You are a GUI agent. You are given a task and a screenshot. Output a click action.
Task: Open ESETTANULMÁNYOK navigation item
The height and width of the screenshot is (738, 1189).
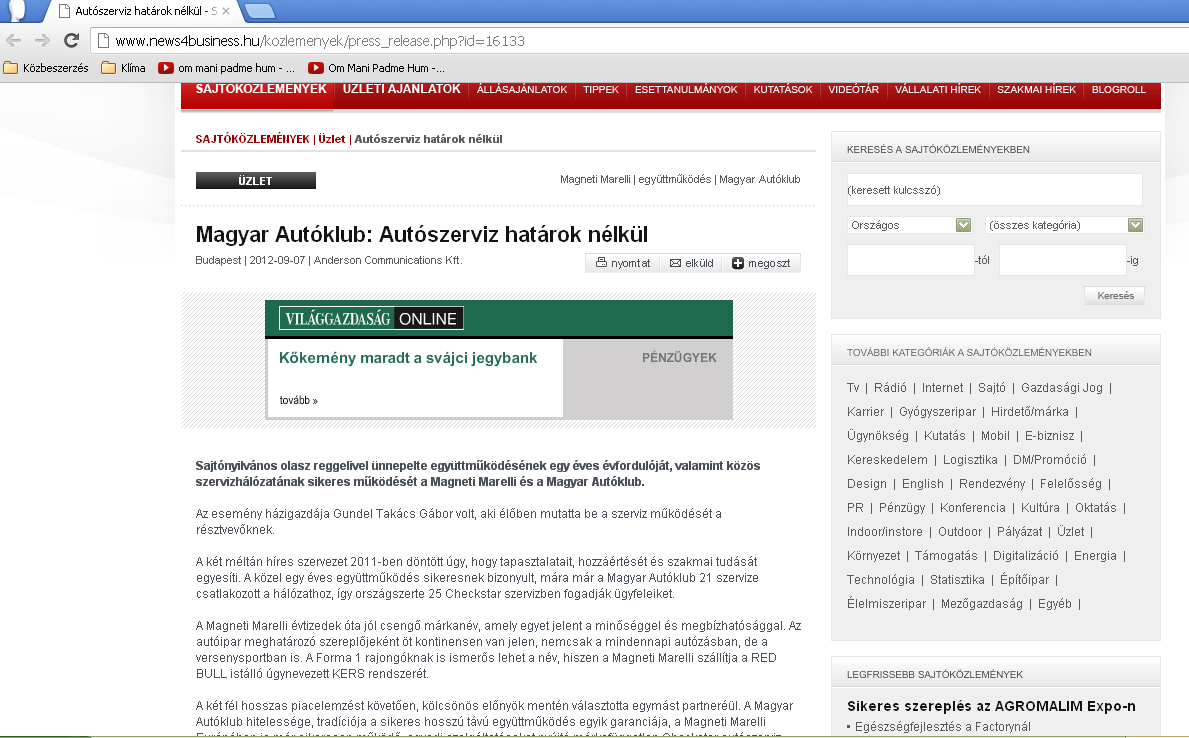tap(685, 90)
